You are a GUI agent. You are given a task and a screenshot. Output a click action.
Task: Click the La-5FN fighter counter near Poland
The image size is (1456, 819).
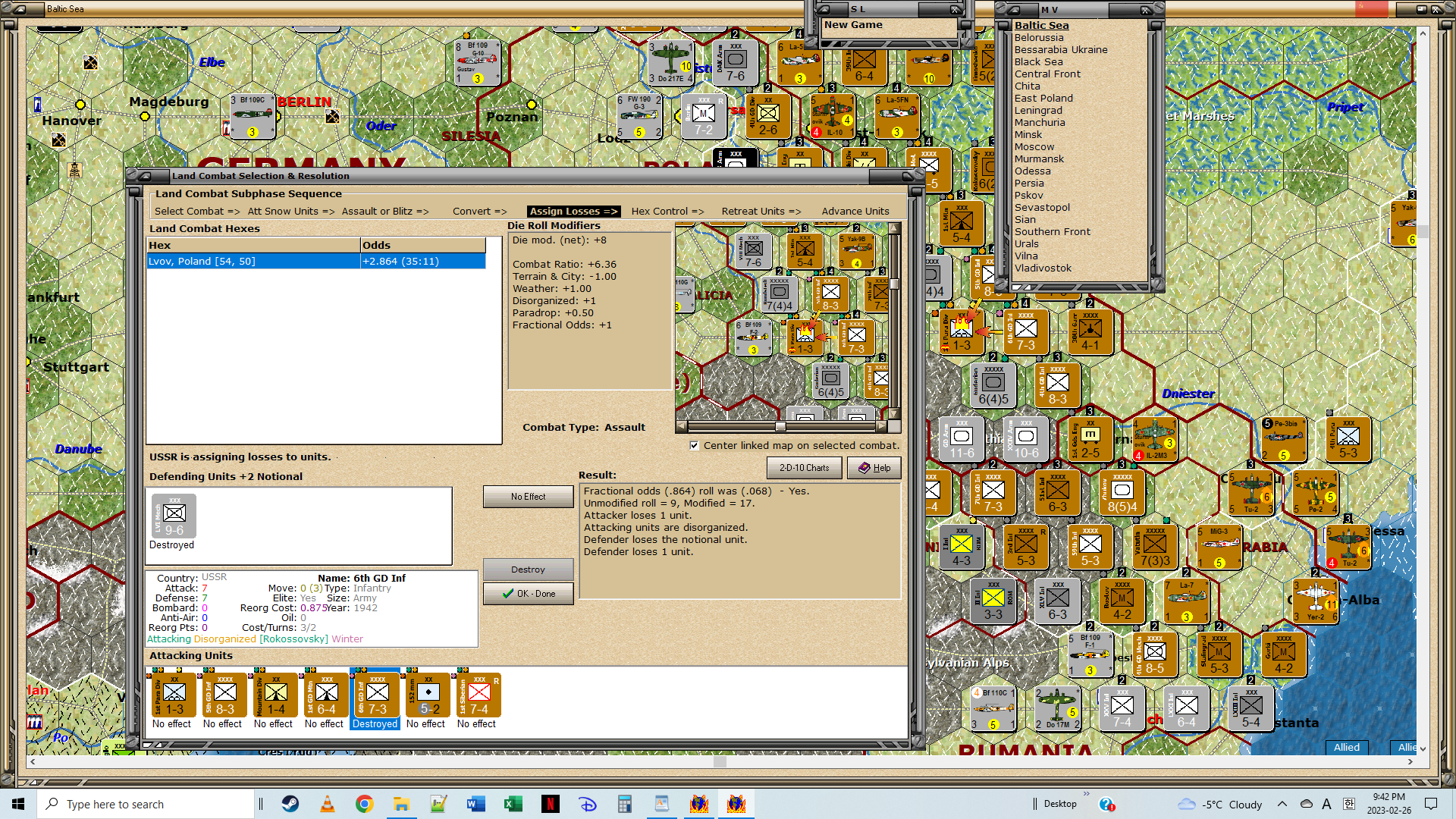[x=896, y=116]
